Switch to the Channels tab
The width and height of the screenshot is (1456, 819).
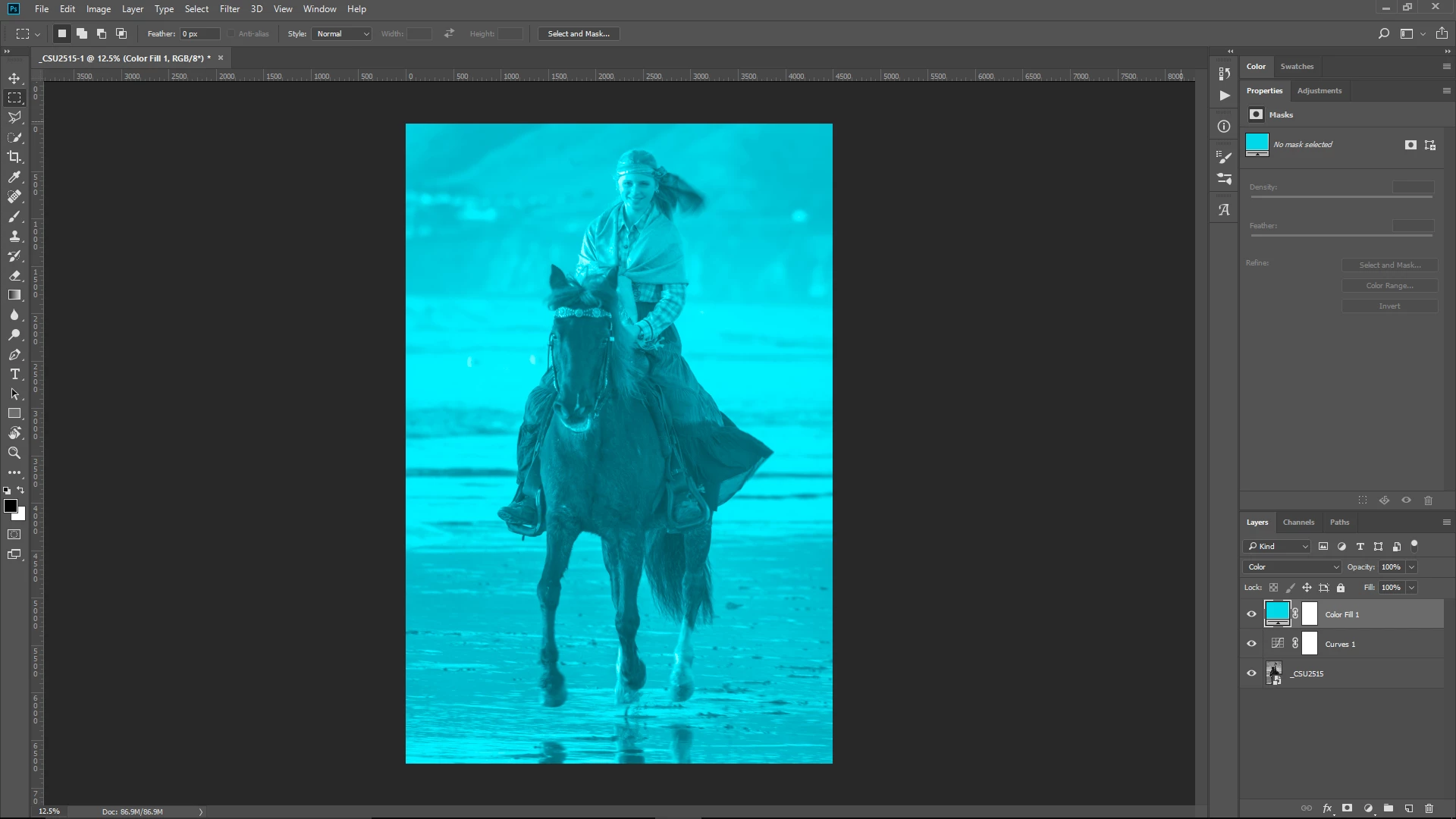click(x=1298, y=522)
